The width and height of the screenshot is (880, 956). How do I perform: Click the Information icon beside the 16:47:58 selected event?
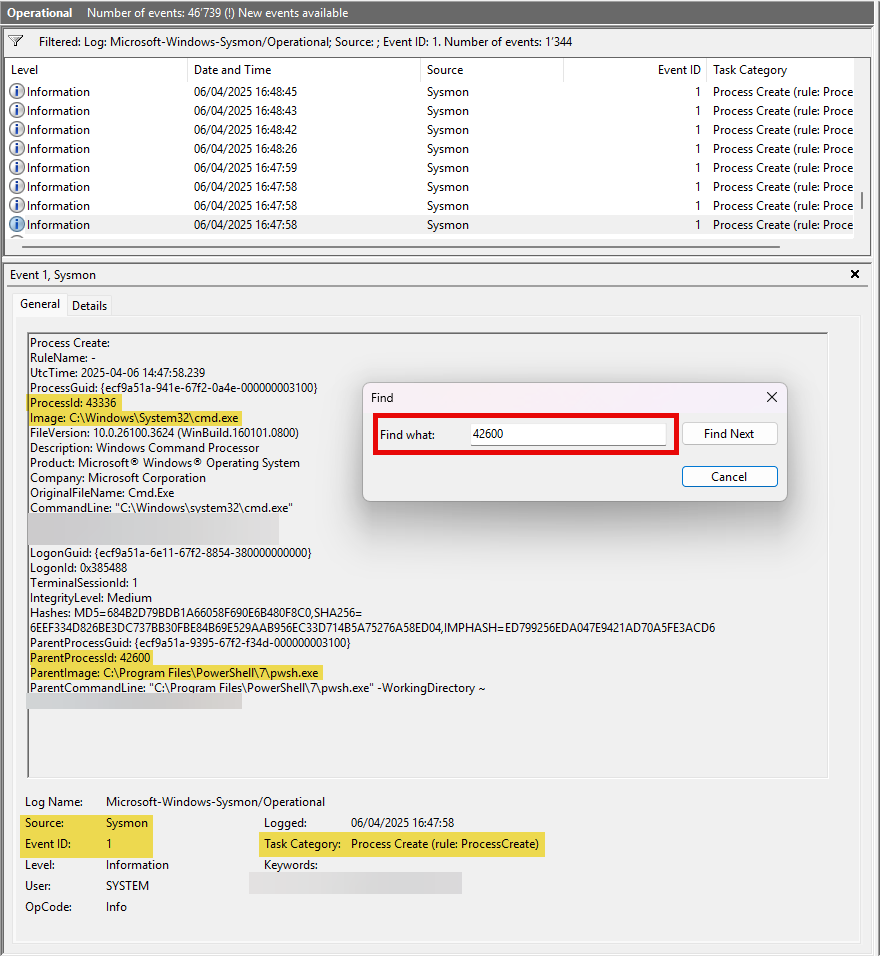point(14,224)
